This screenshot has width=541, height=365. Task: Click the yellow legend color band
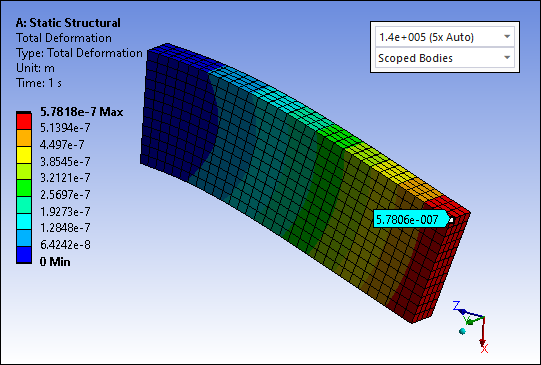24,155
